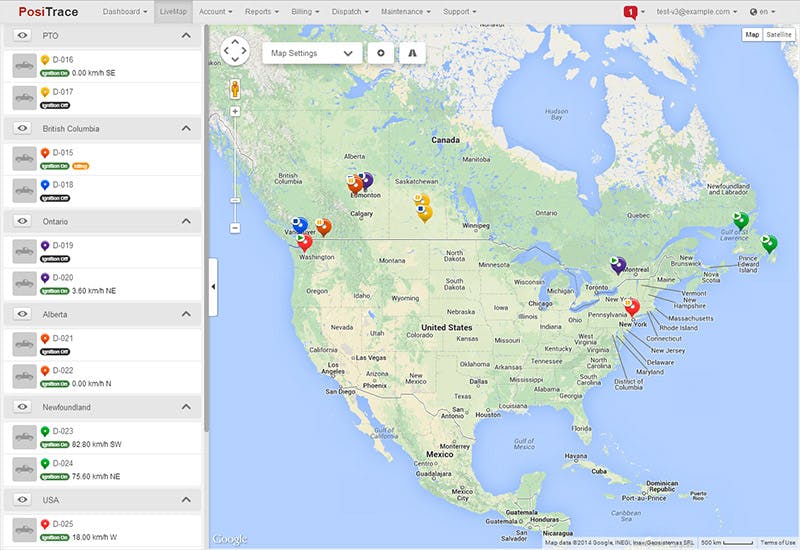Open the map pan control
Viewport: 800px width, 550px height.
(x=235, y=51)
